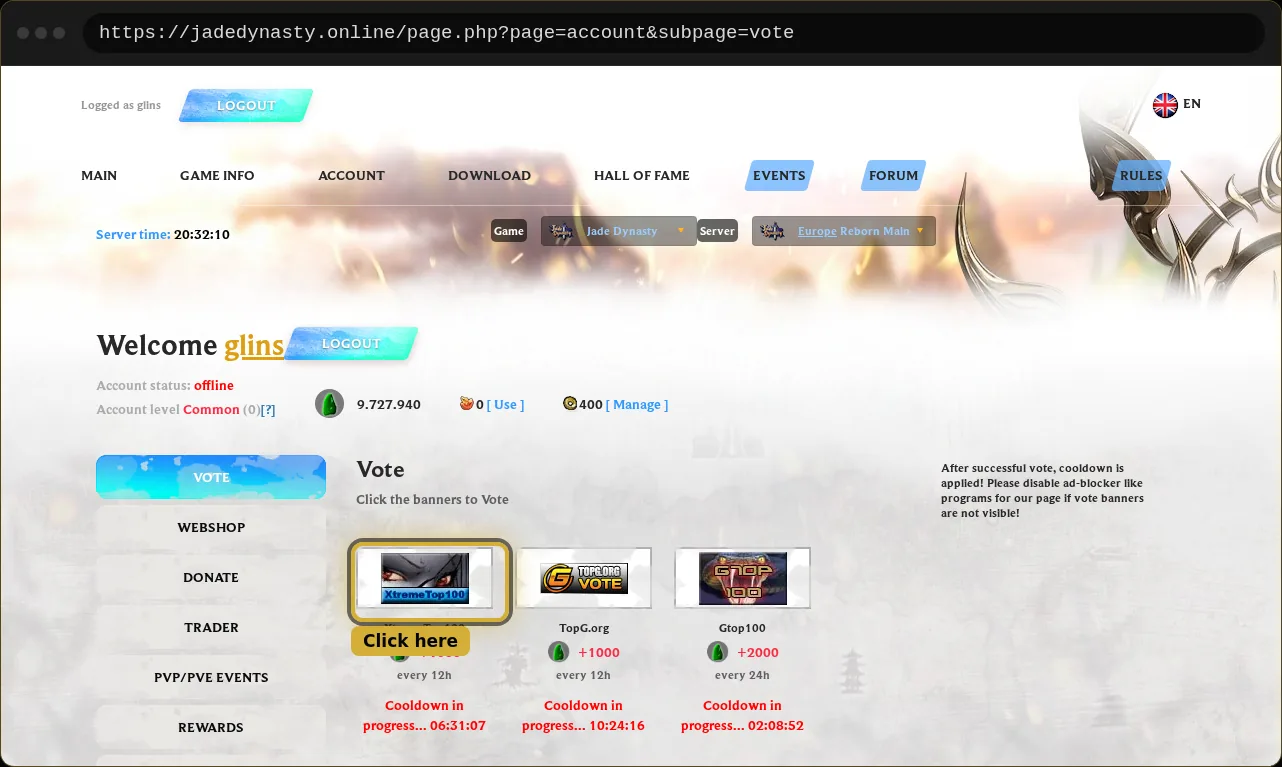1282x767 pixels.
Task: Click the server time 20:32:10
Action: coord(202,235)
